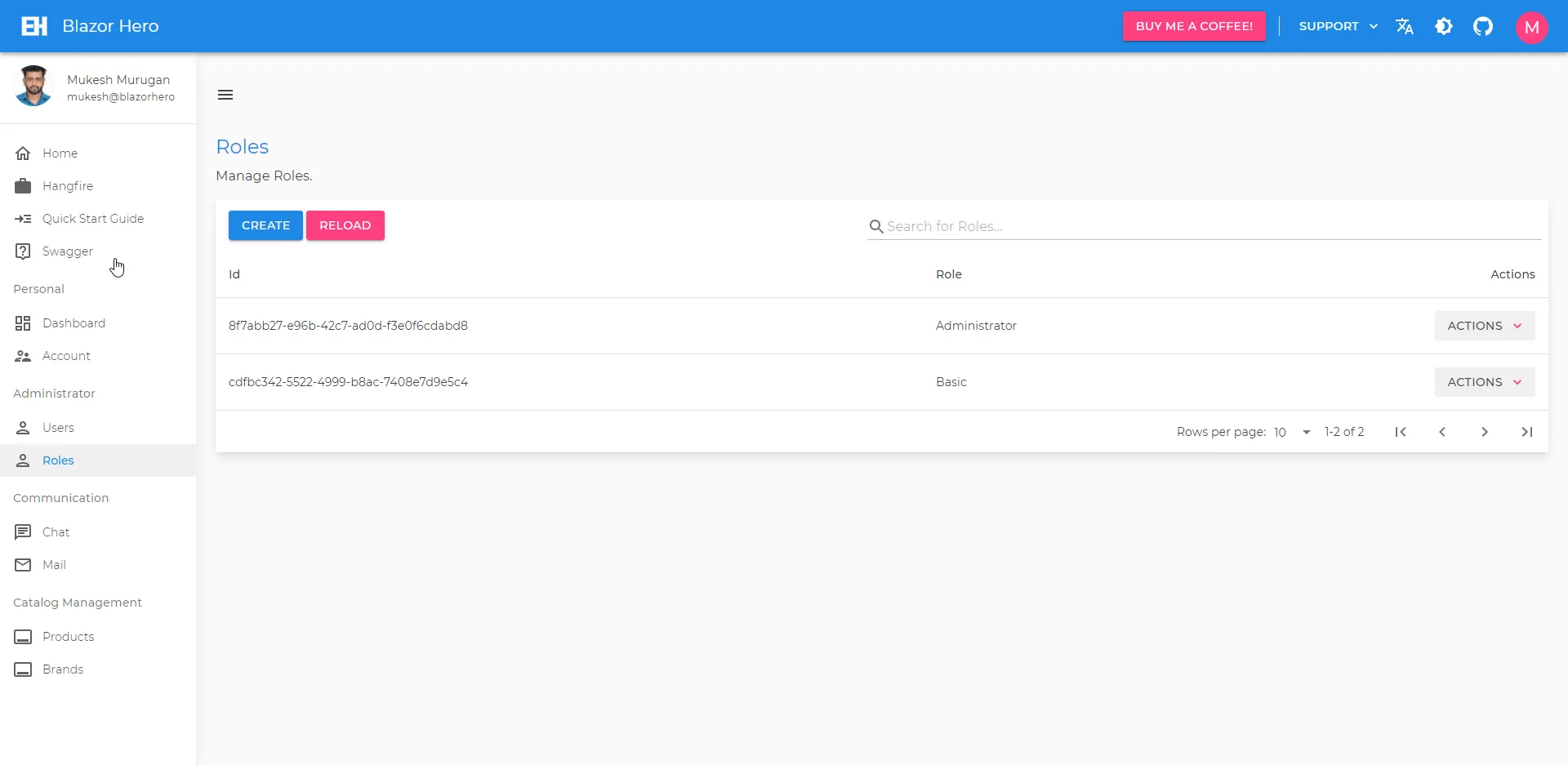Open Mail from the sidebar

coord(54,565)
